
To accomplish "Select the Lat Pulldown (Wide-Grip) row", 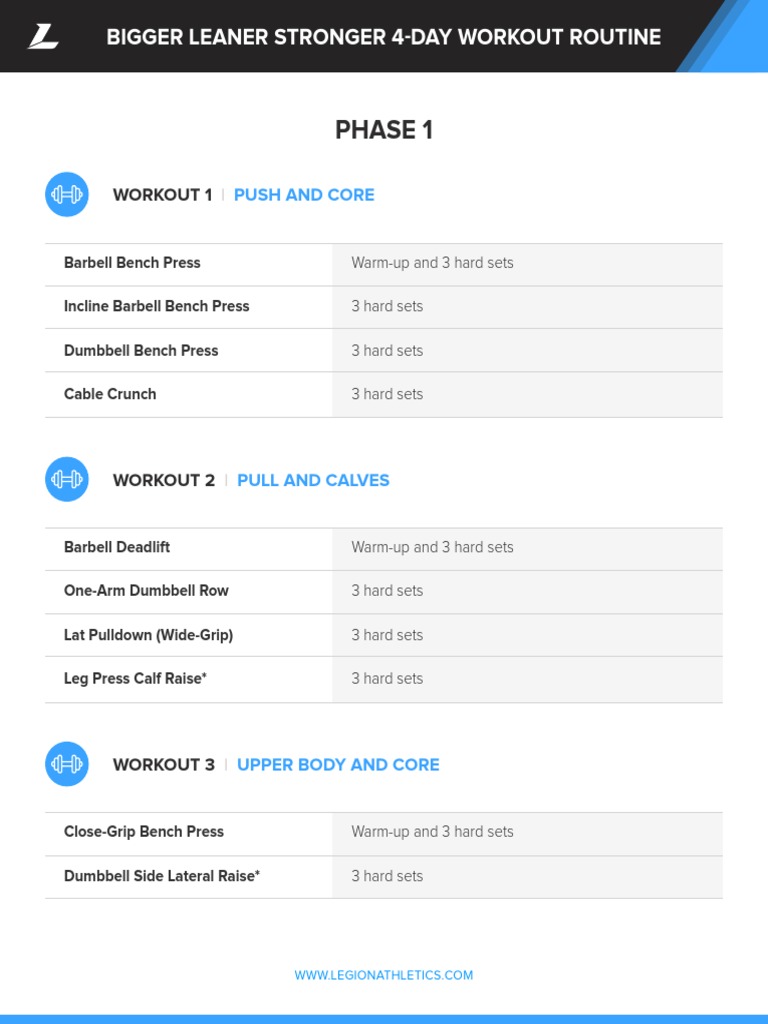I will 383,635.
